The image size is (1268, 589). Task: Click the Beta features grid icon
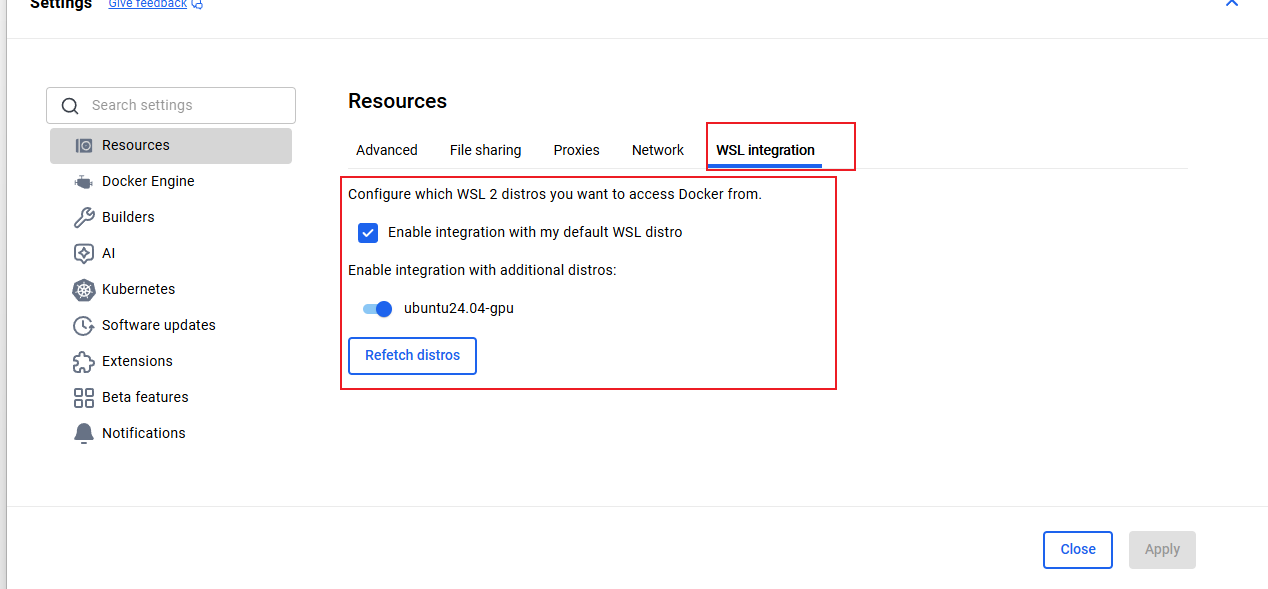(x=84, y=397)
